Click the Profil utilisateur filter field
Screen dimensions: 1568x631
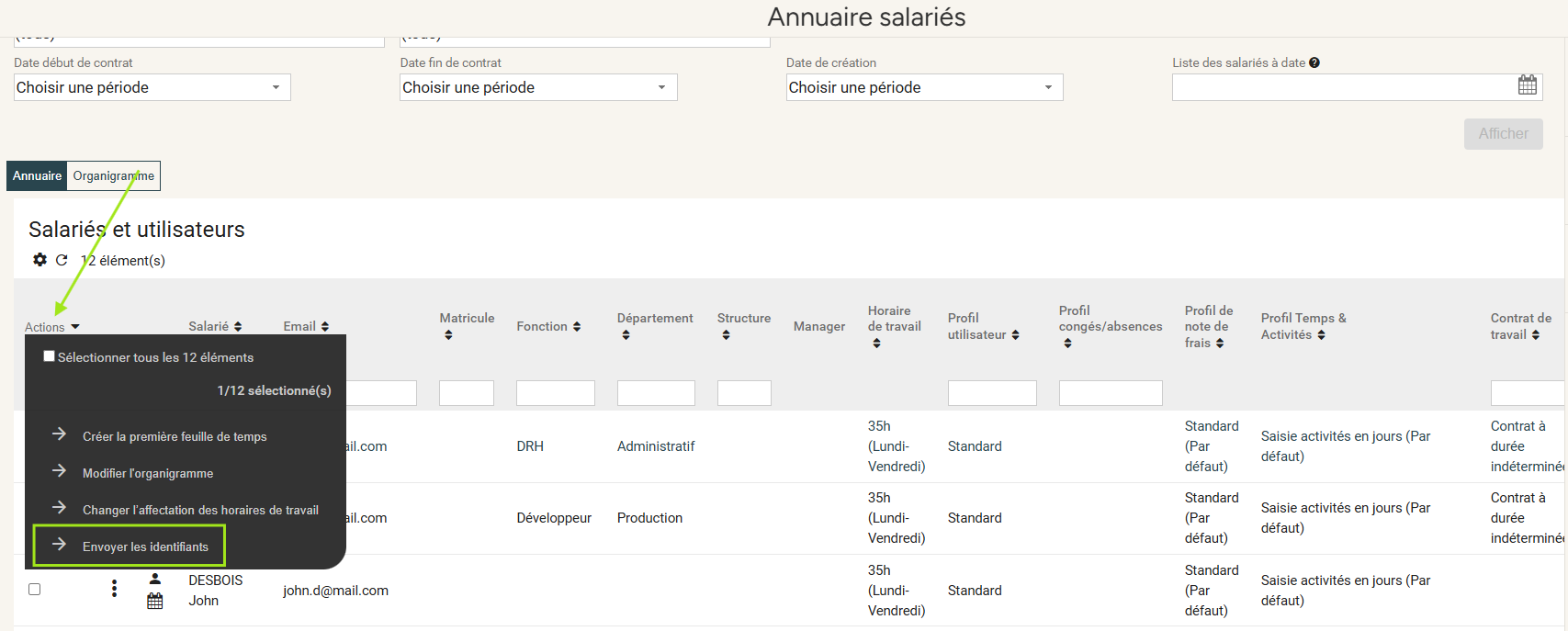pos(992,393)
